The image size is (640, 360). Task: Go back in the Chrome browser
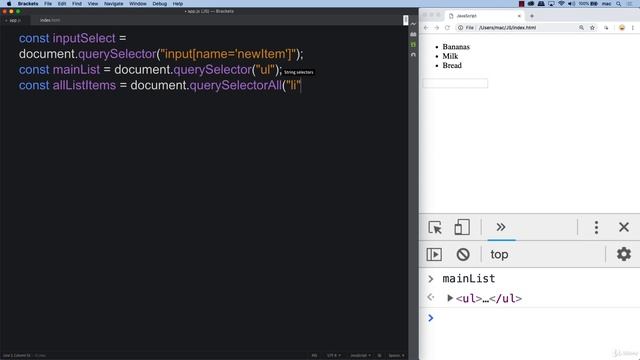[426, 28]
